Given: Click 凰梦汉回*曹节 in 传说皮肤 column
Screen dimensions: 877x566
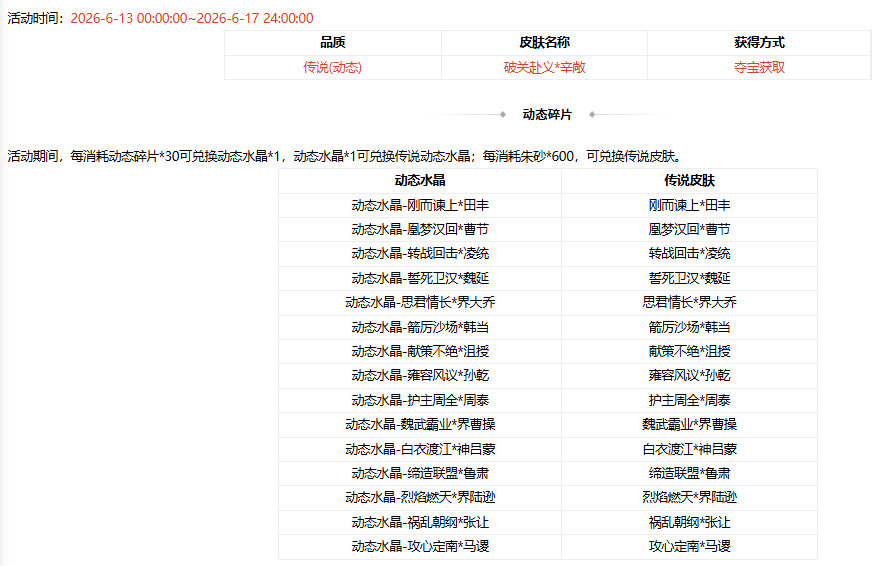Looking at the screenshot, I should point(689,229).
